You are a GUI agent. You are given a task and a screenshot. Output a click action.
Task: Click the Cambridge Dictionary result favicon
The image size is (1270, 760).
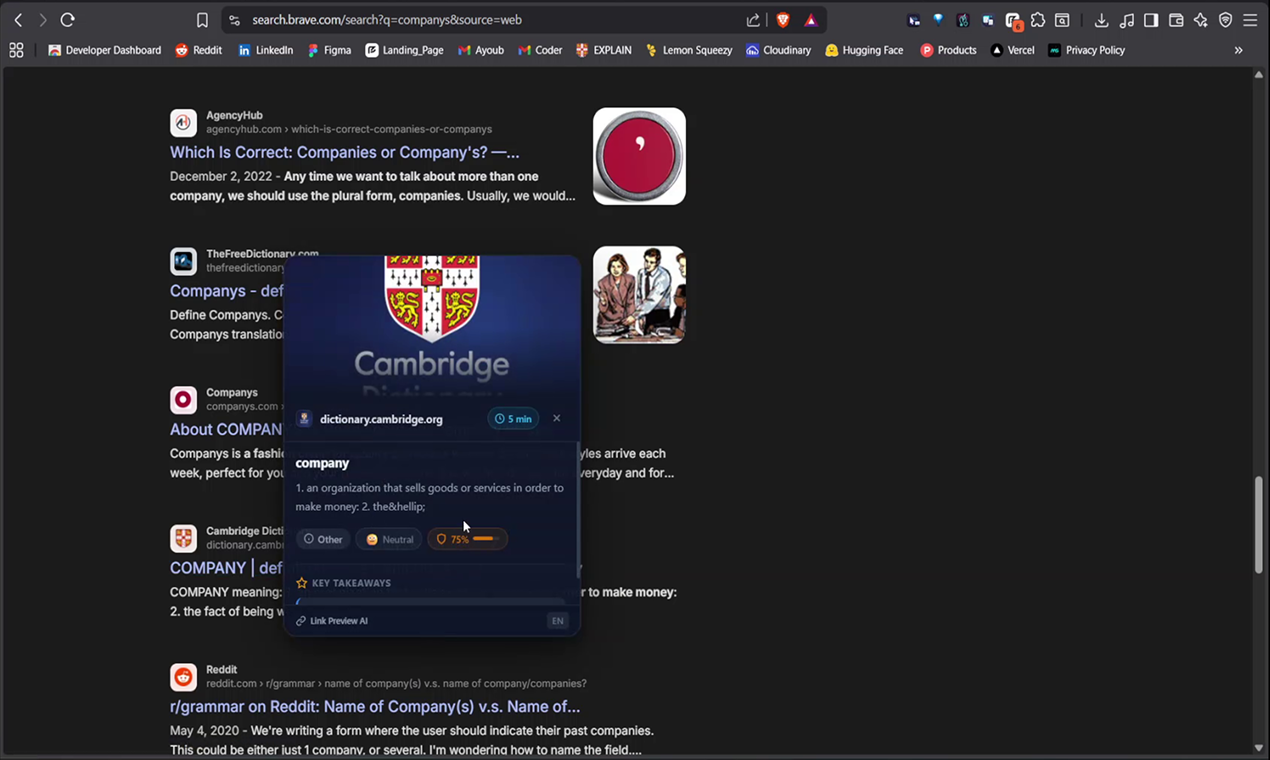[183, 538]
